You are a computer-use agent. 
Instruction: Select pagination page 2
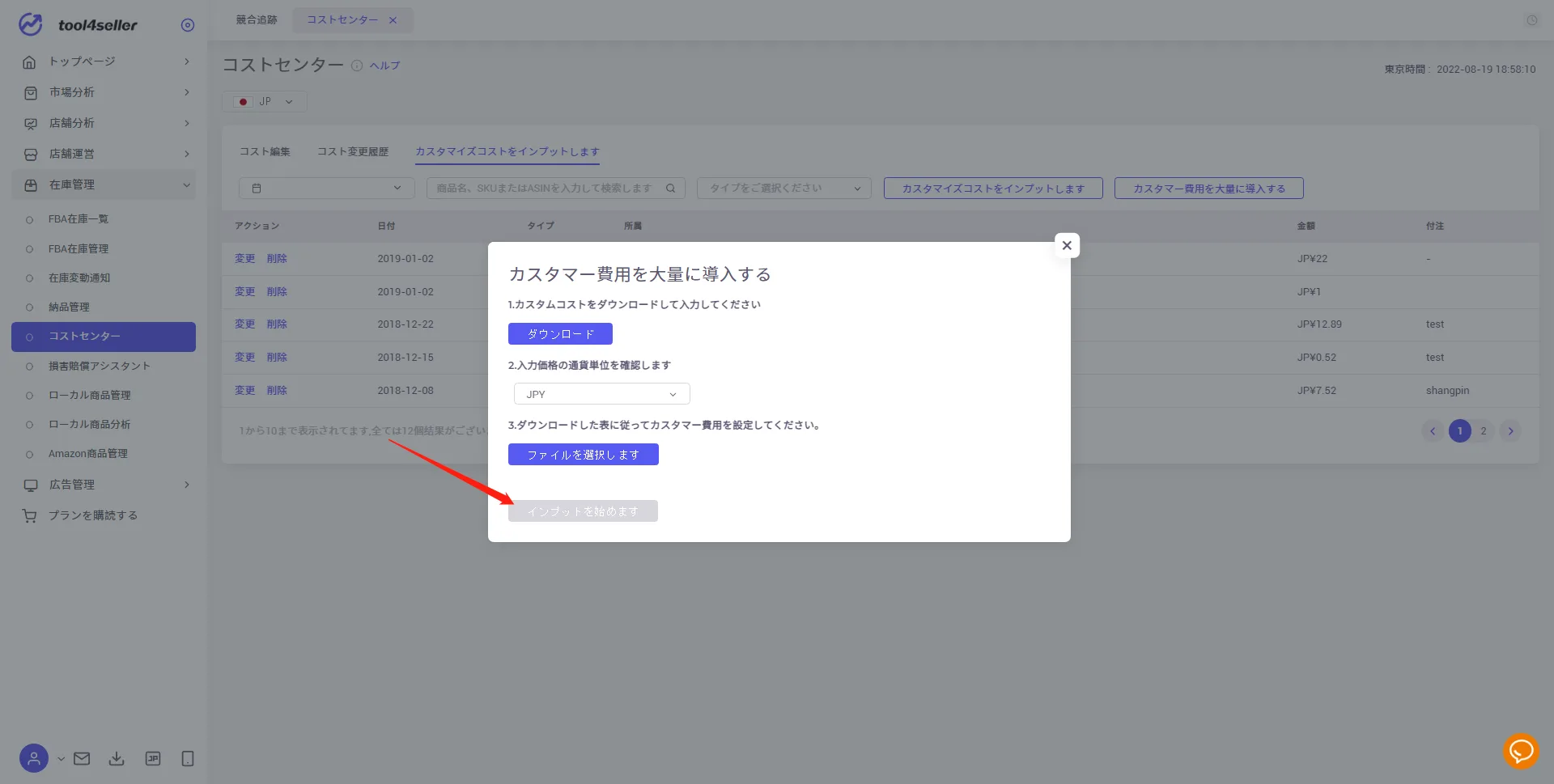pos(1484,431)
